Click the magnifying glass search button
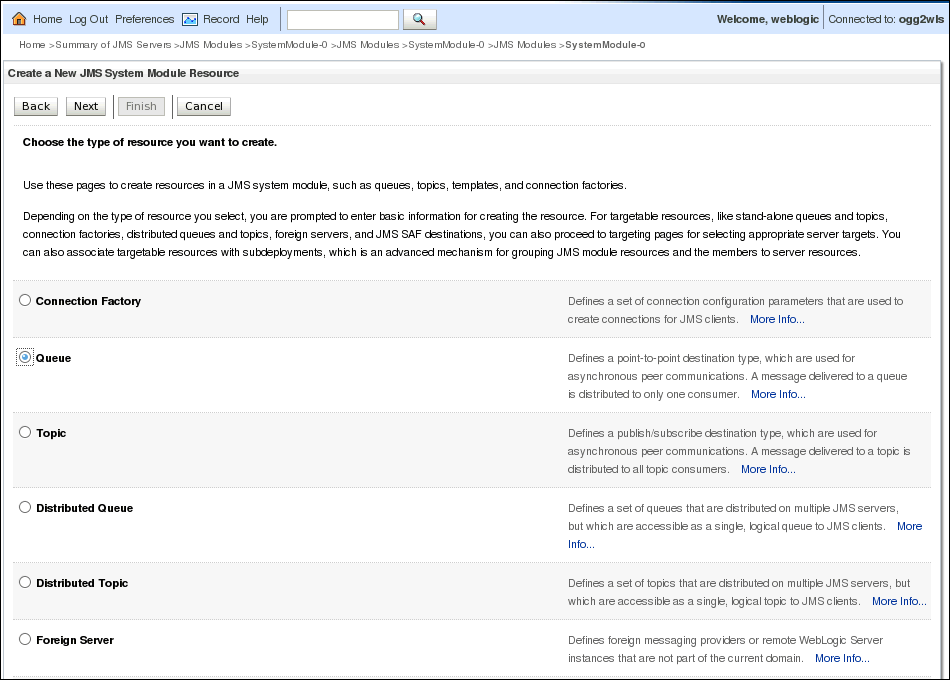Image resolution: width=950 pixels, height=680 pixels. click(419, 19)
